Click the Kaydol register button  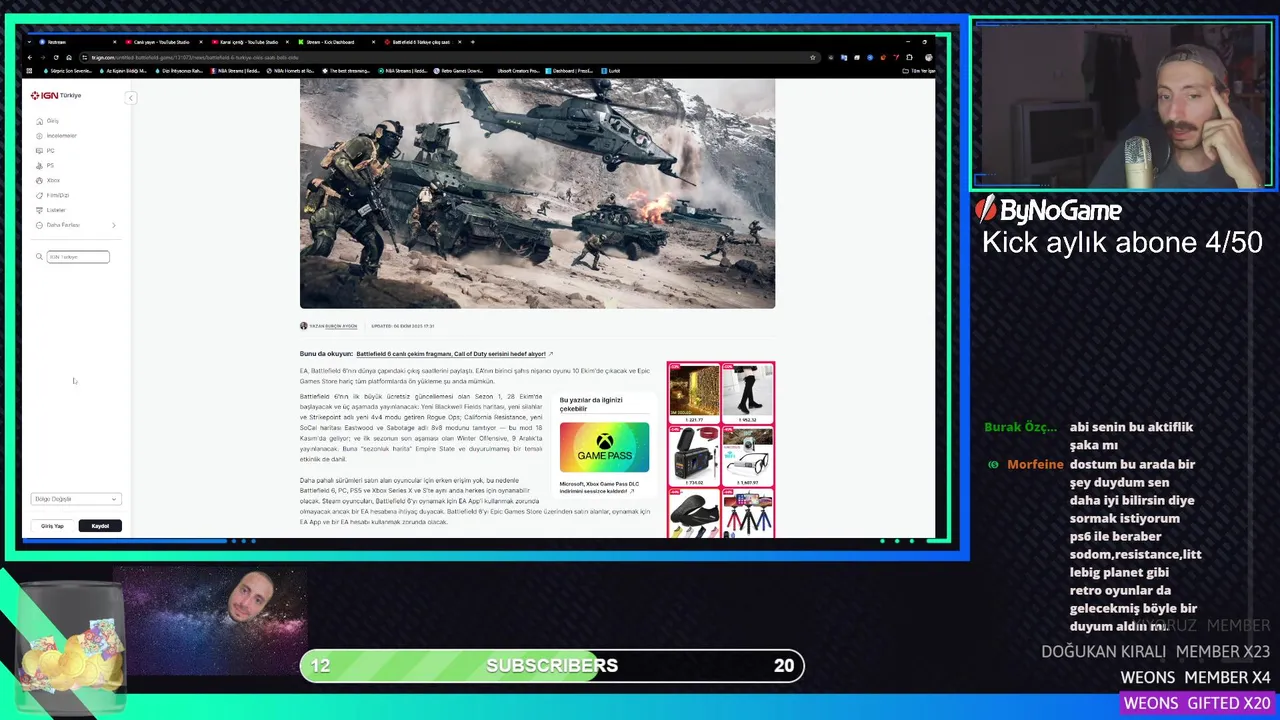(x=100, y=526)
